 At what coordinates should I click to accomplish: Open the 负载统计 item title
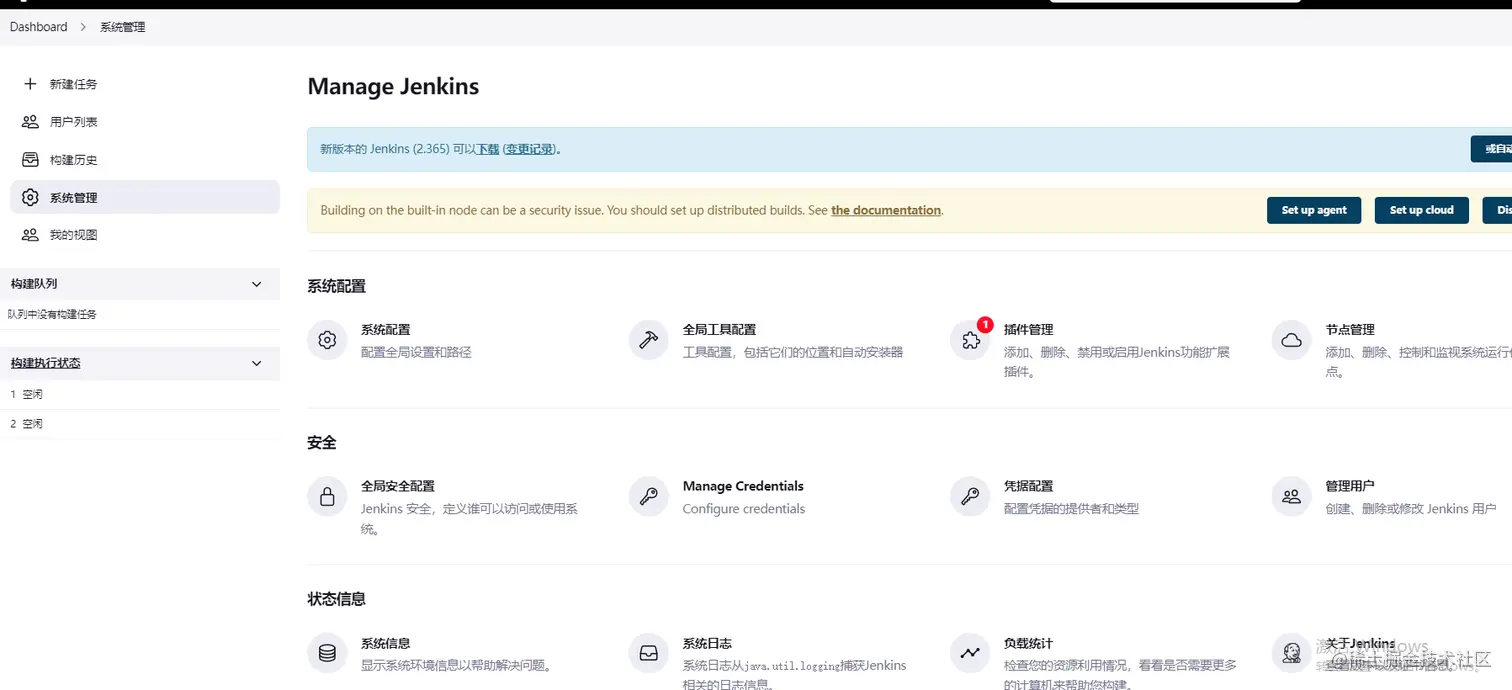pos(1028,643)
